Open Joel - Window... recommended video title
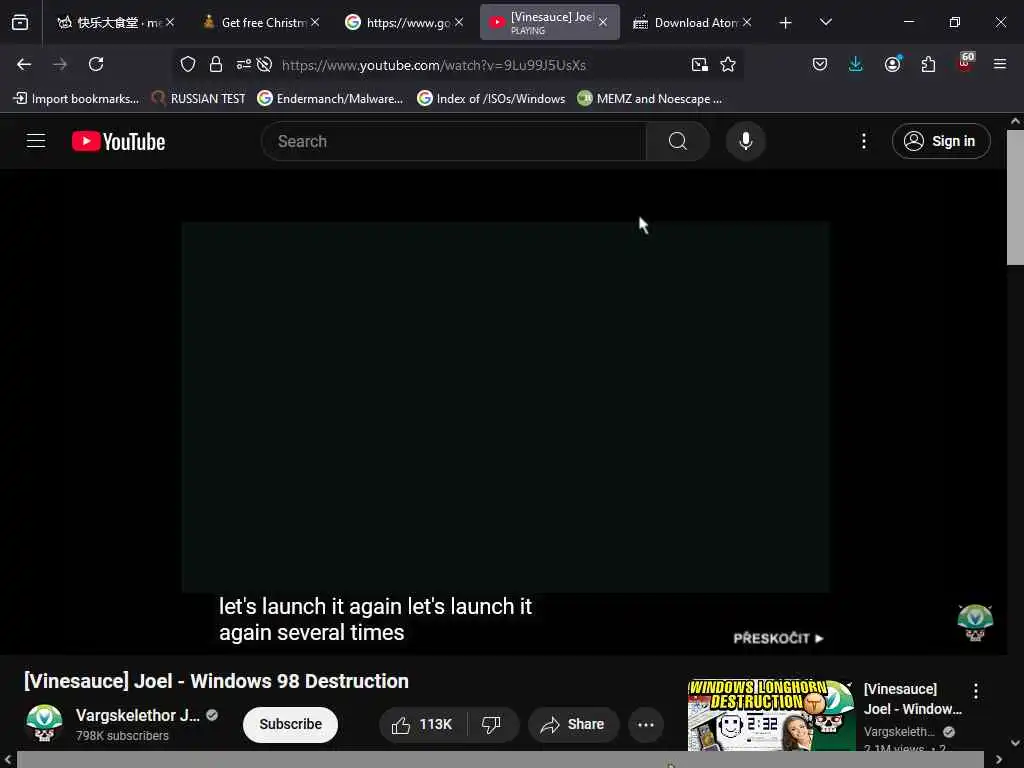The width and height of the screenshot is (1024, 768). (x=912, y=699)
